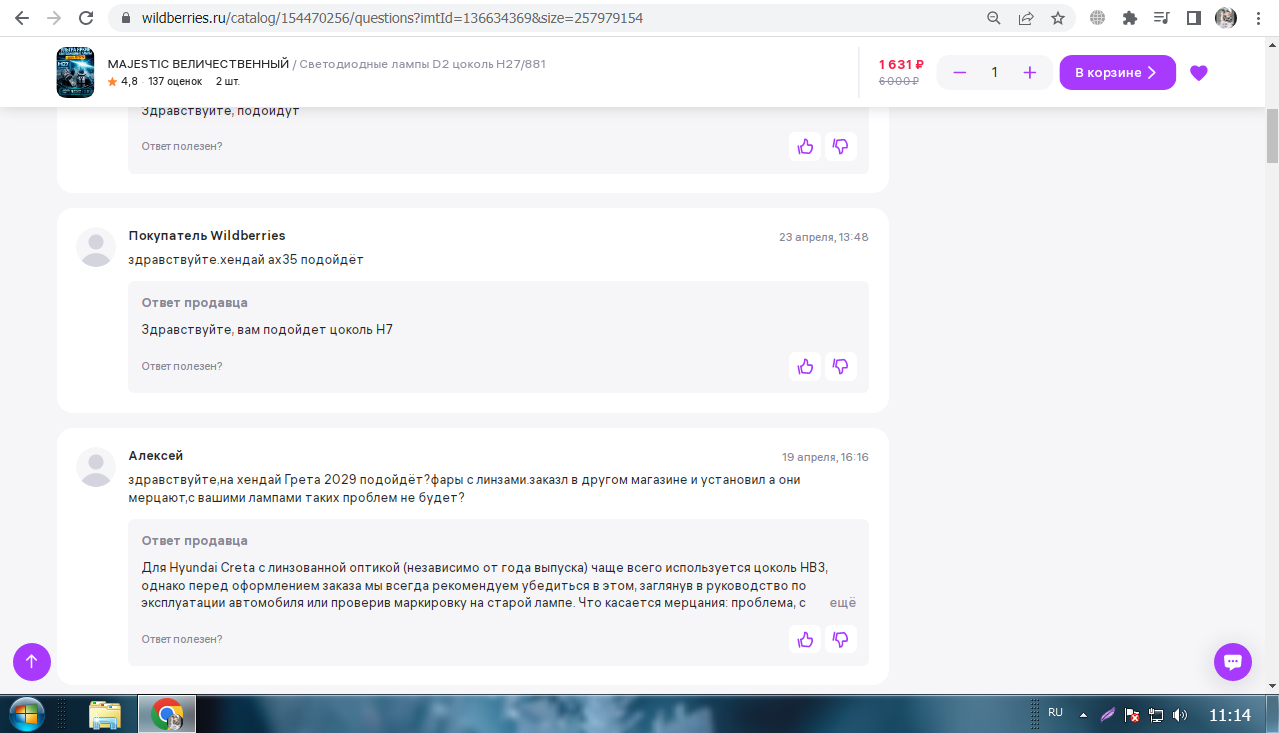Like the answer Здравствуйте, подойдут
The width and height of the screenshot is (1279, 733).
click(x=805, y=147)
